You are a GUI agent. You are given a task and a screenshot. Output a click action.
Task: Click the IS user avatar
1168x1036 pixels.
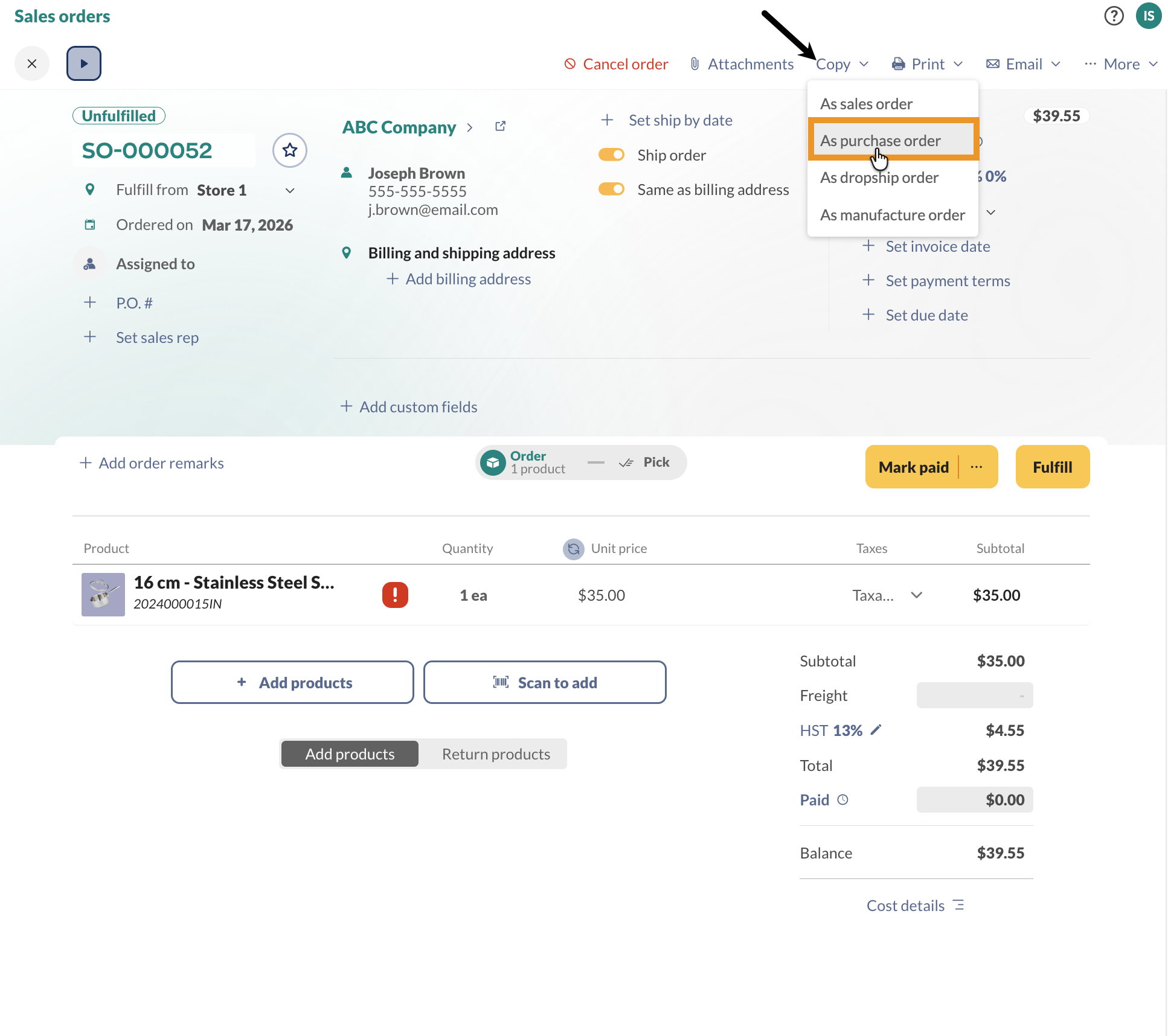tap(1148, 16)
